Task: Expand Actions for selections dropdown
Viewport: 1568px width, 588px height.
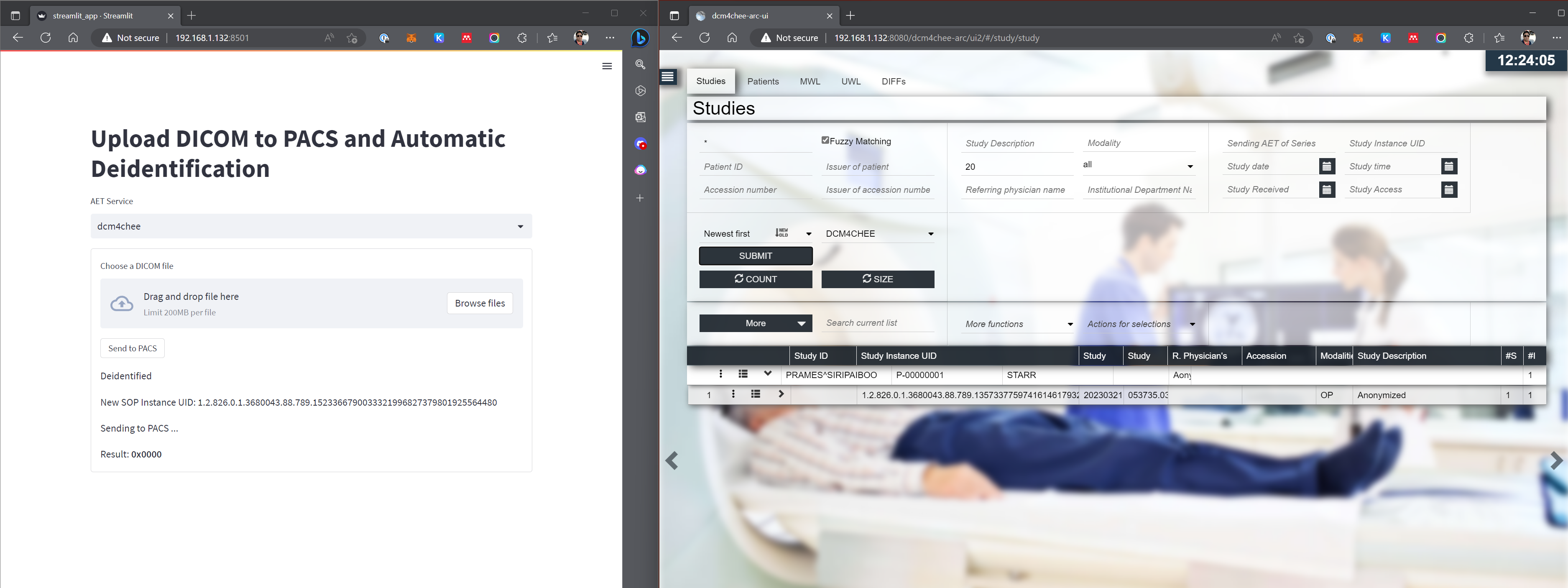Action: coord(1140,325)
